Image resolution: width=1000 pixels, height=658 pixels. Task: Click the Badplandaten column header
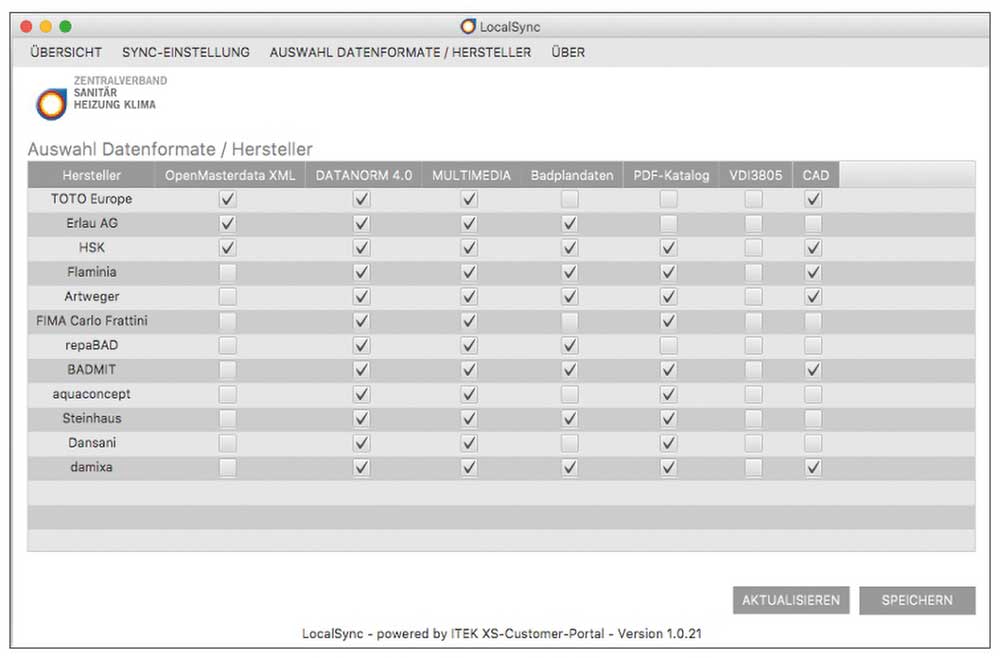point(571,175)
